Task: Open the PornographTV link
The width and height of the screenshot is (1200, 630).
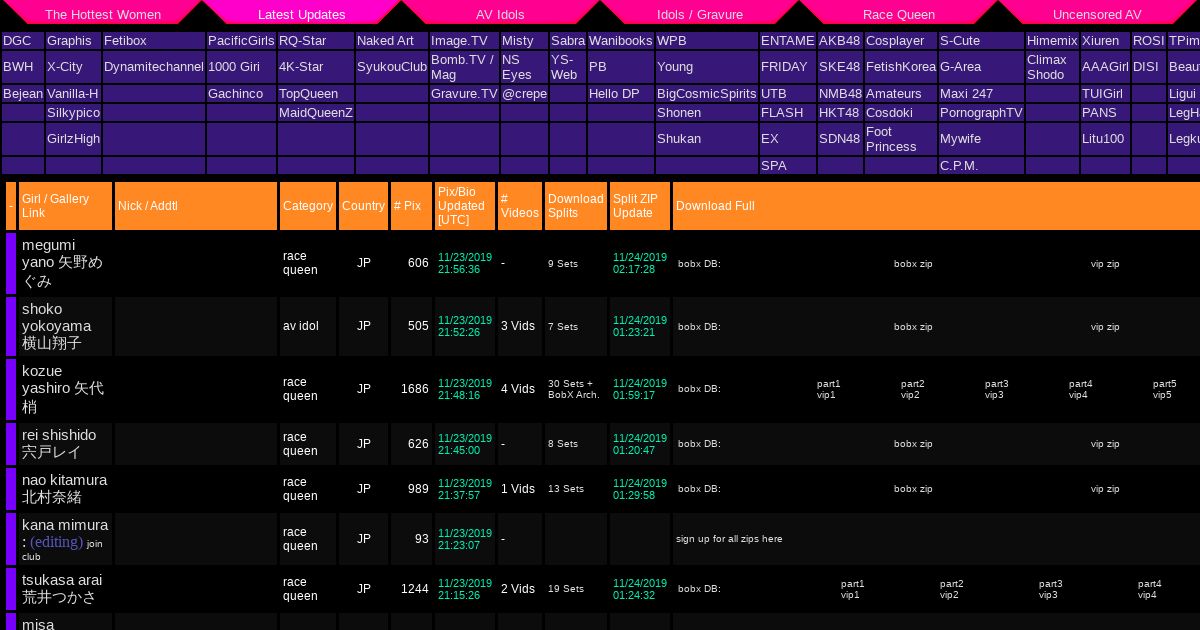Action: tap(981, 113)
